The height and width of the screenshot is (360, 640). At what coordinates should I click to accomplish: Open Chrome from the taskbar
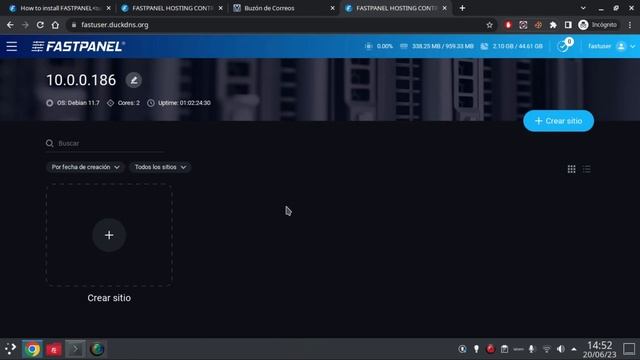tap(32, 349)
